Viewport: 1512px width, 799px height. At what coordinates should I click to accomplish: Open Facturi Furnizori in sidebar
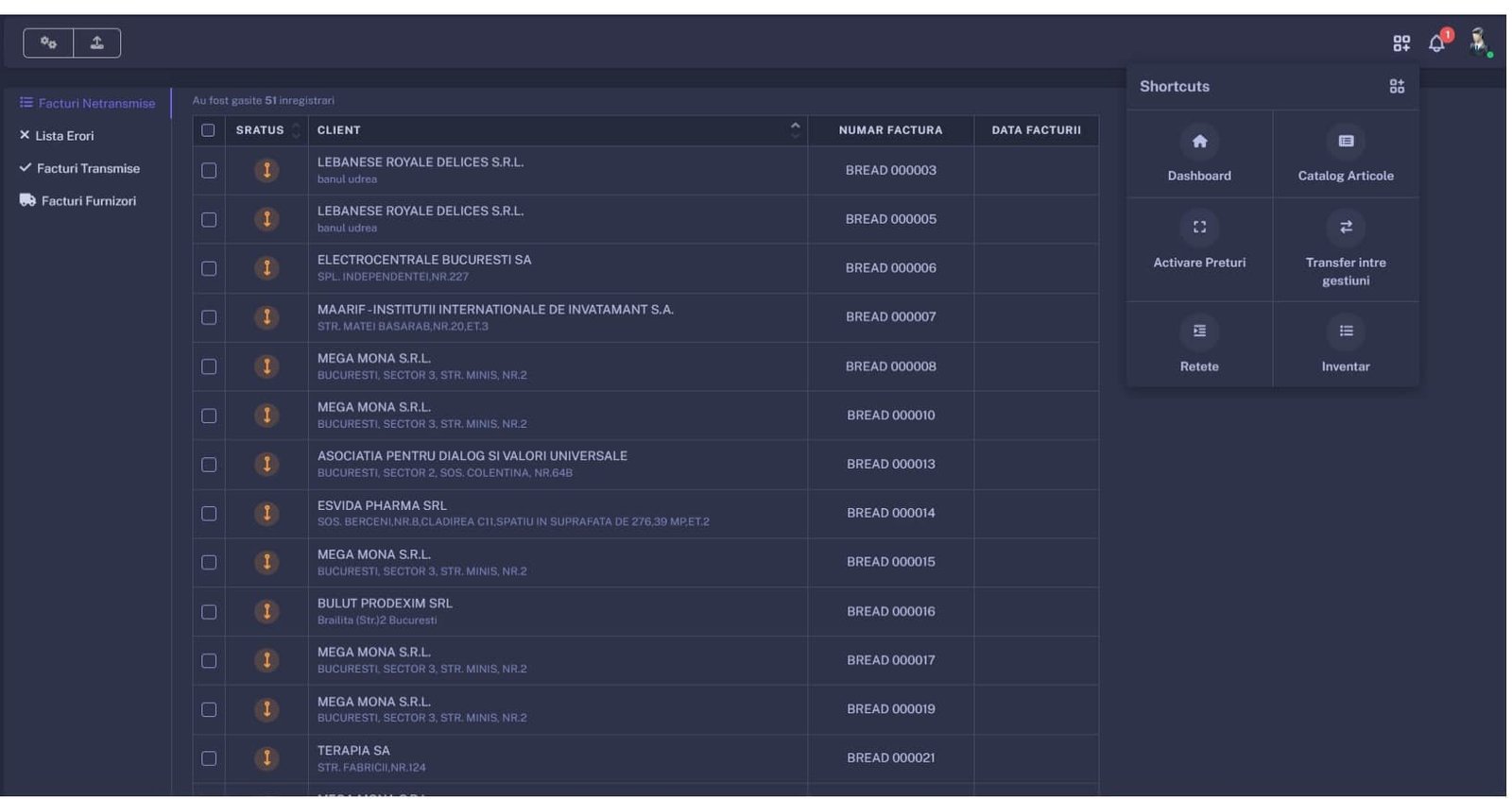point(88,201)
